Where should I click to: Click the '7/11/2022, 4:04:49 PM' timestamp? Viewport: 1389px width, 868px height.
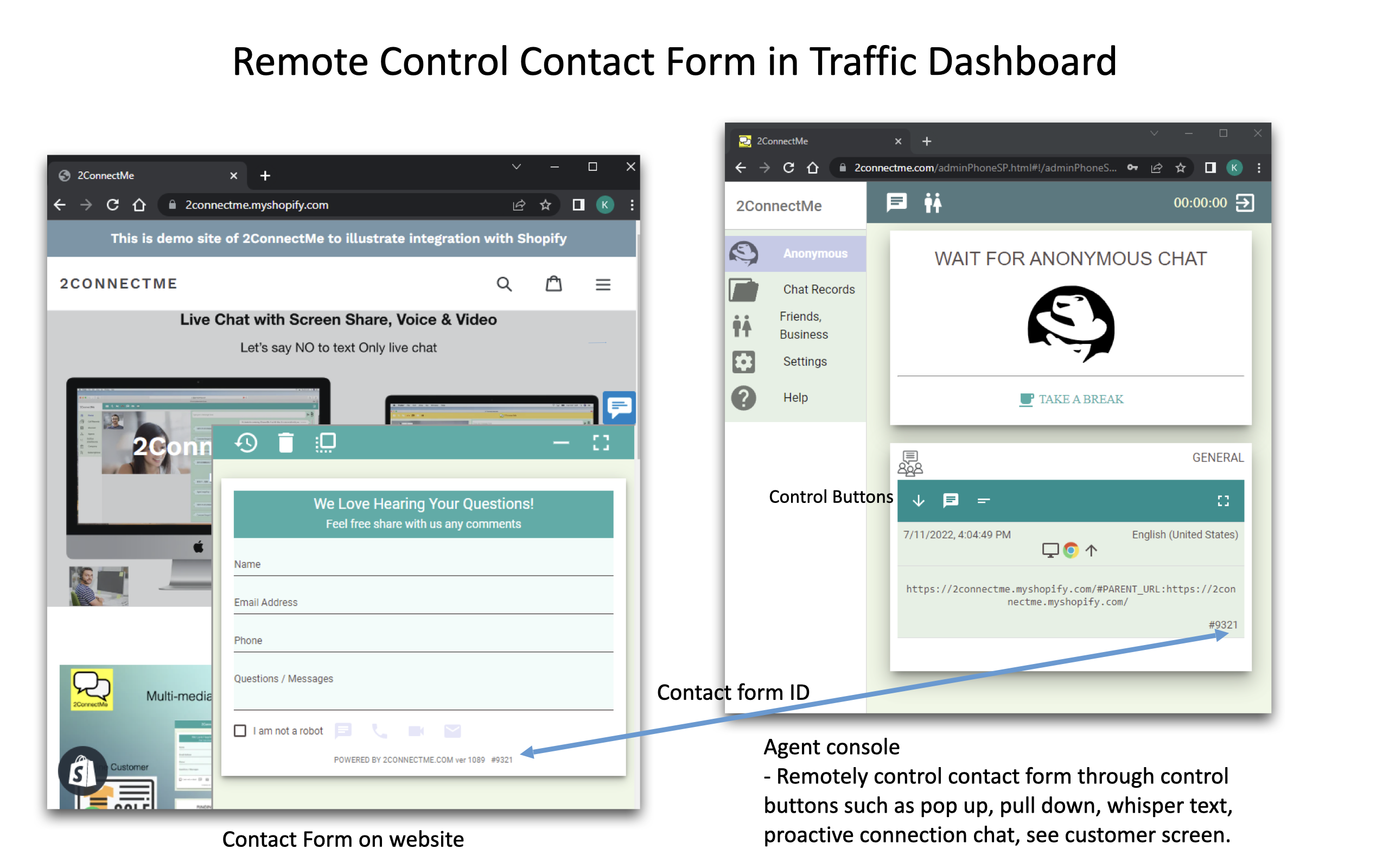point(957,534)
